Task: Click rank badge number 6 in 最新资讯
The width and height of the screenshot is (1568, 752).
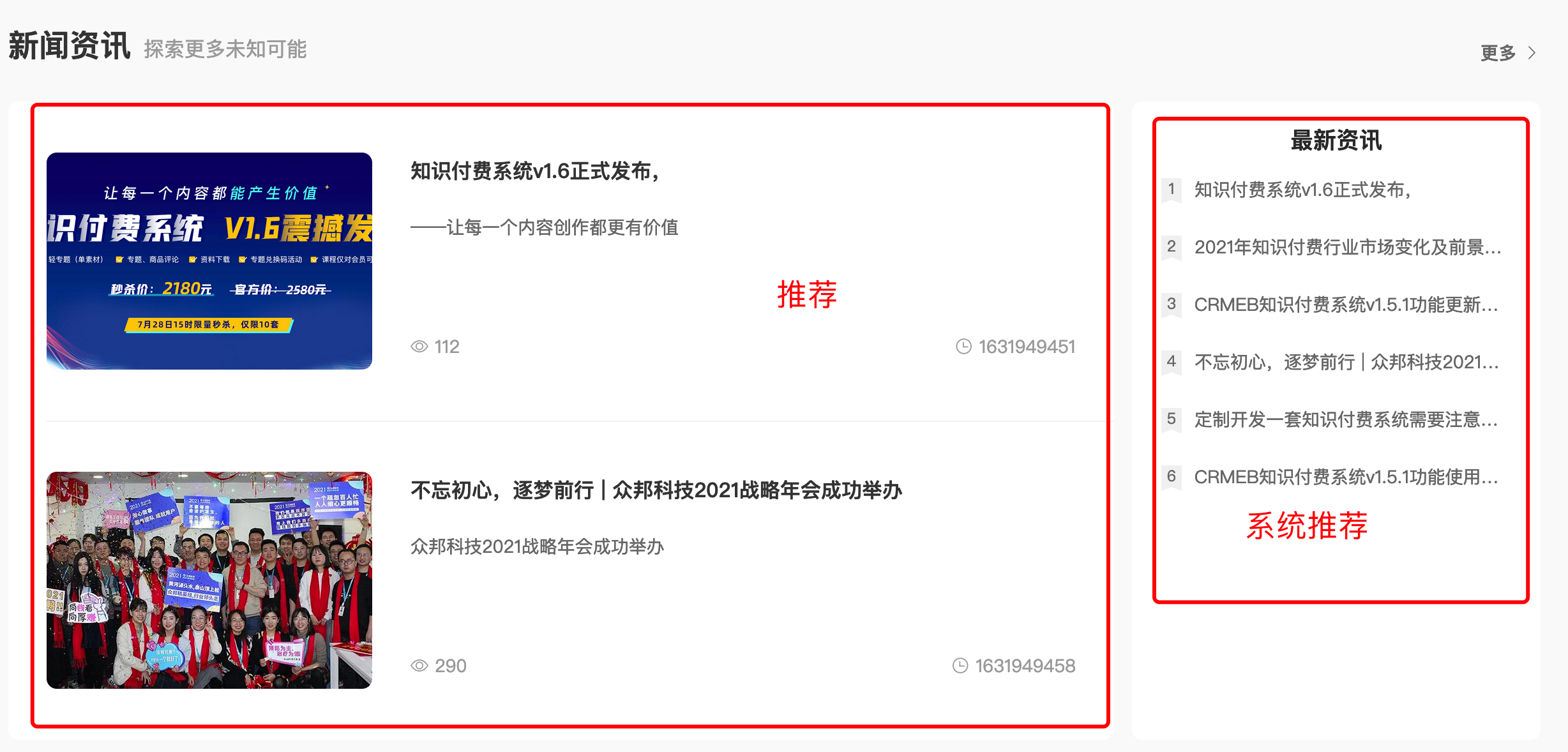Action: pos(1172,477)
